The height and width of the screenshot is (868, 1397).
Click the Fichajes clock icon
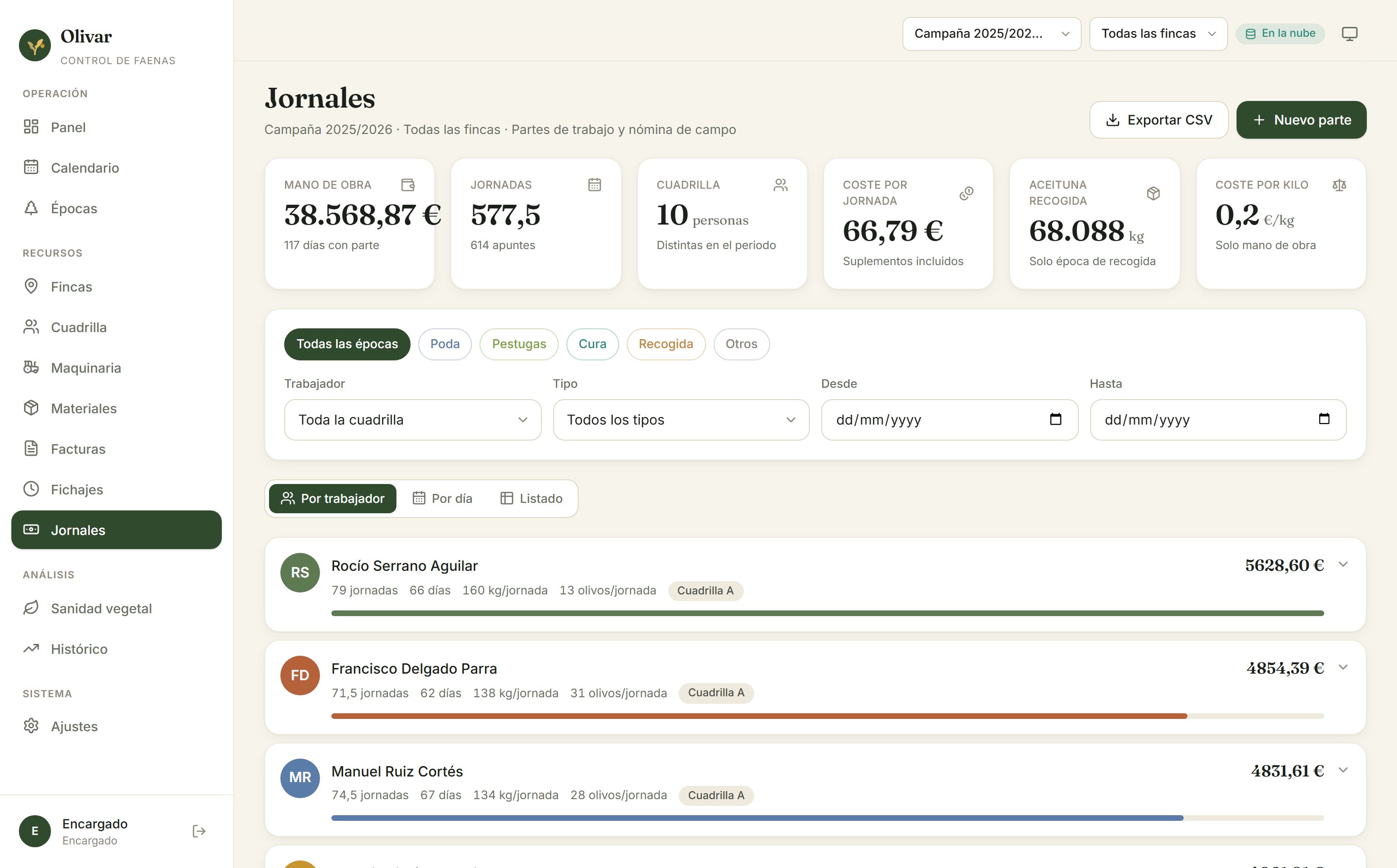coord(31,489)
